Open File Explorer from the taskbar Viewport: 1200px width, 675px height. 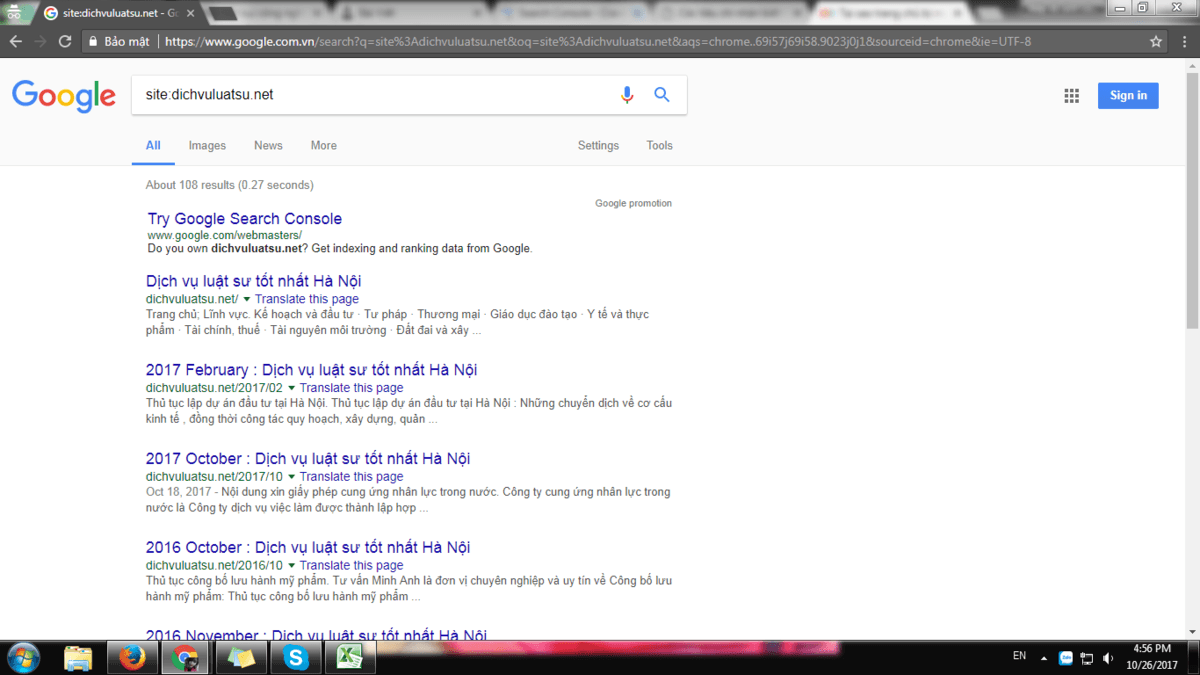[78, 658]
